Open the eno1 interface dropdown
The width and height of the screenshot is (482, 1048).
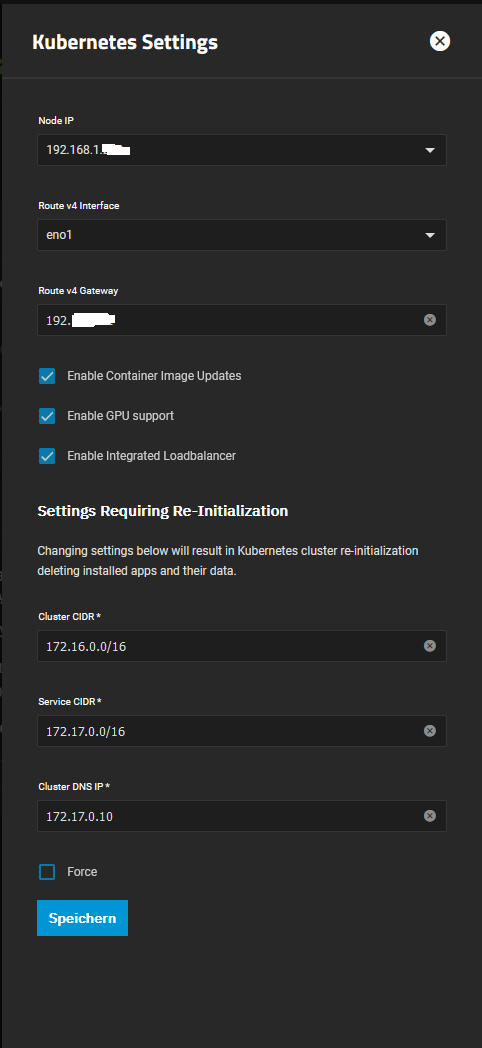click(x=242, y=235)
